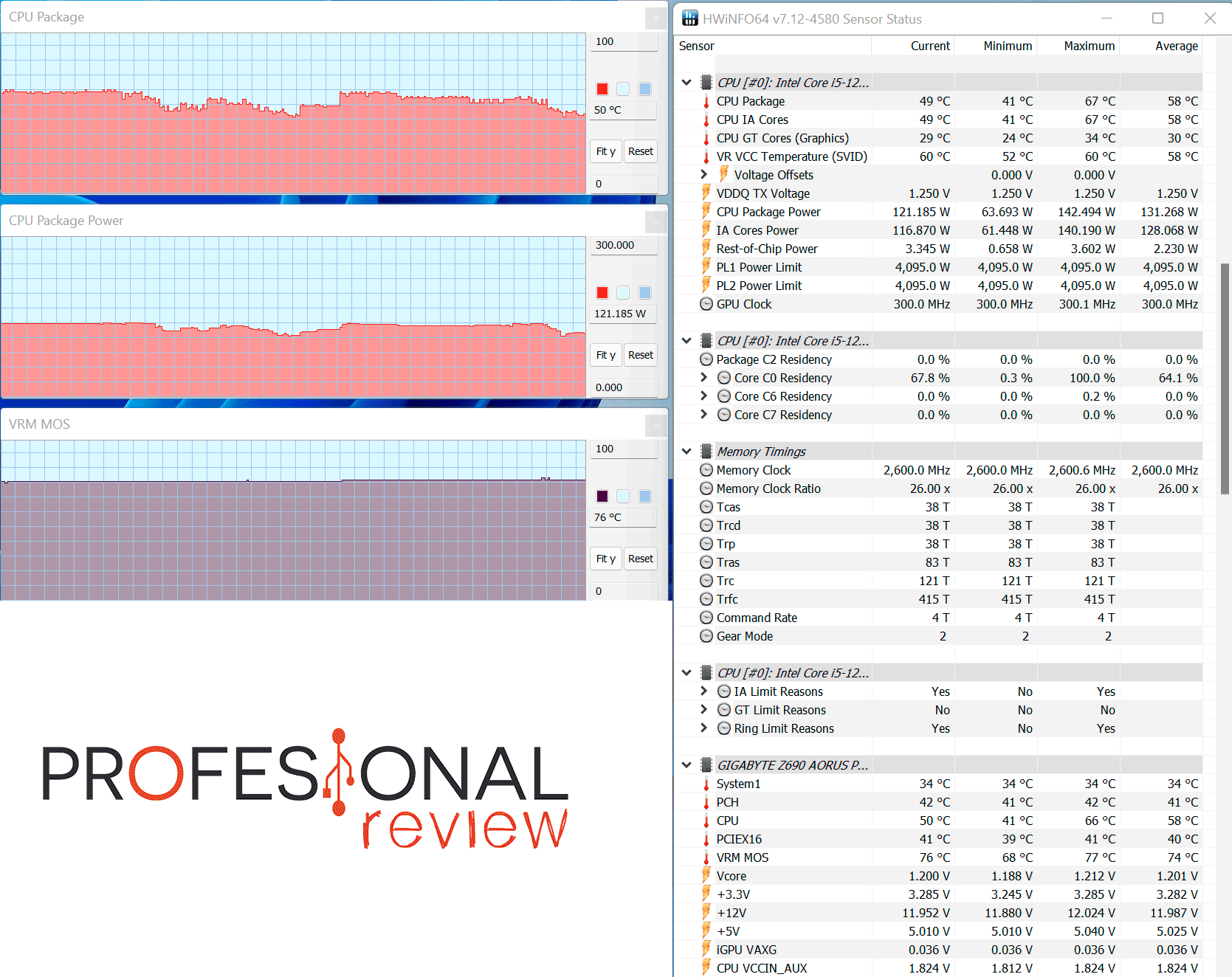The height and width of the screenshot is (977, 1232).
Task: Click the PCIEX16 thermometer icon
Action: (706, 839)
